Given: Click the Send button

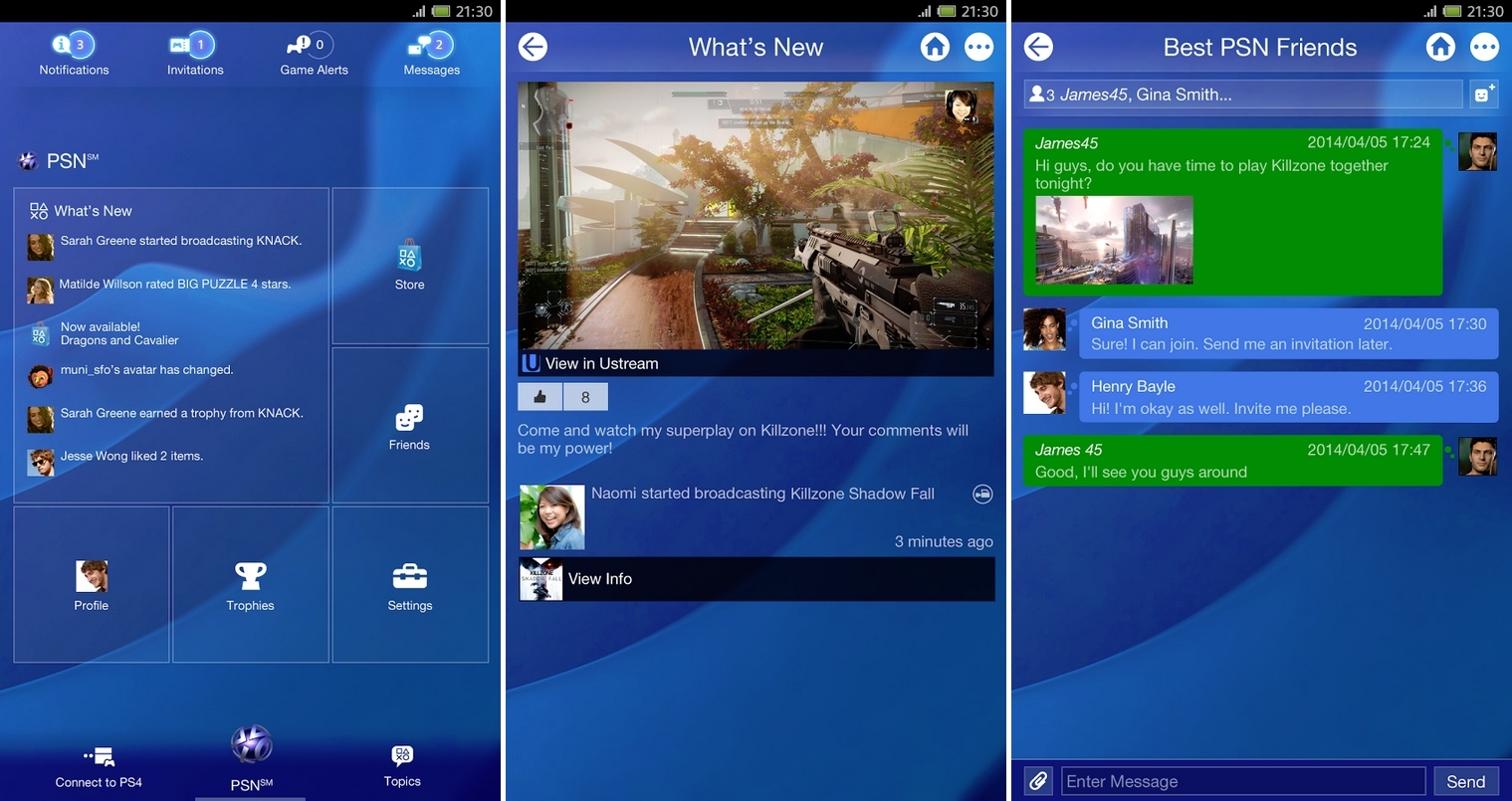Looking at the screenshot, I should click(1465, 781).
